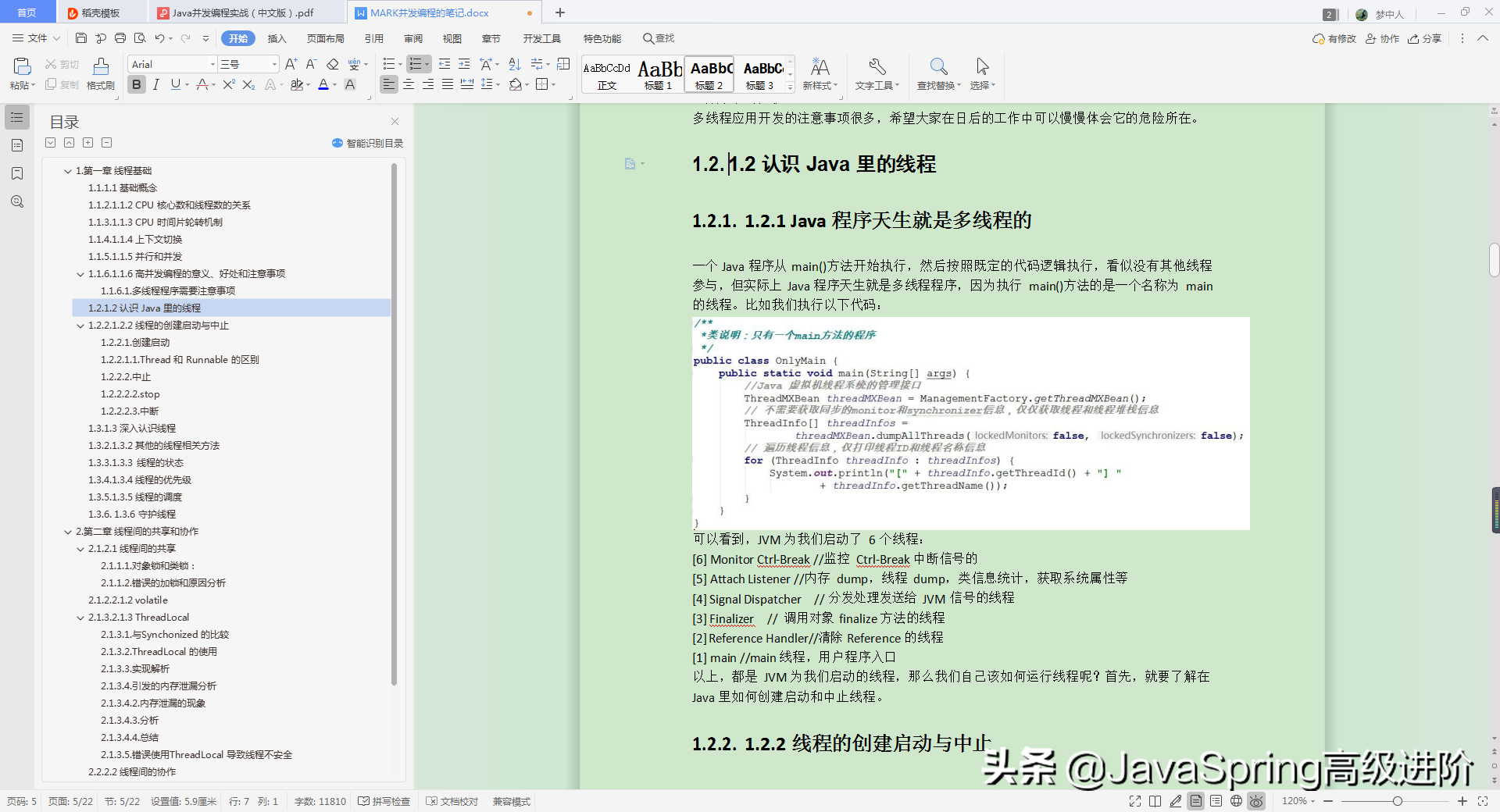Open the 页面布局 ribbon tab
The height and width of the screenshot is (812, 1500).
click(x=326, y=38)
